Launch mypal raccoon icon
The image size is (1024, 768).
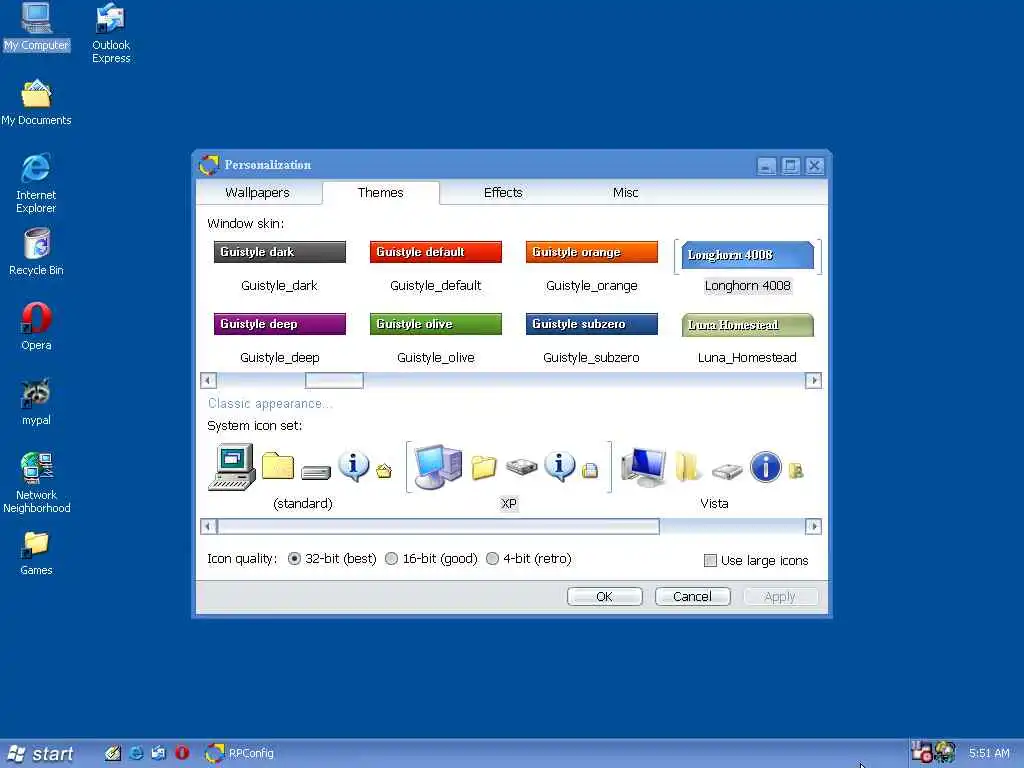(x=36, y=402)
